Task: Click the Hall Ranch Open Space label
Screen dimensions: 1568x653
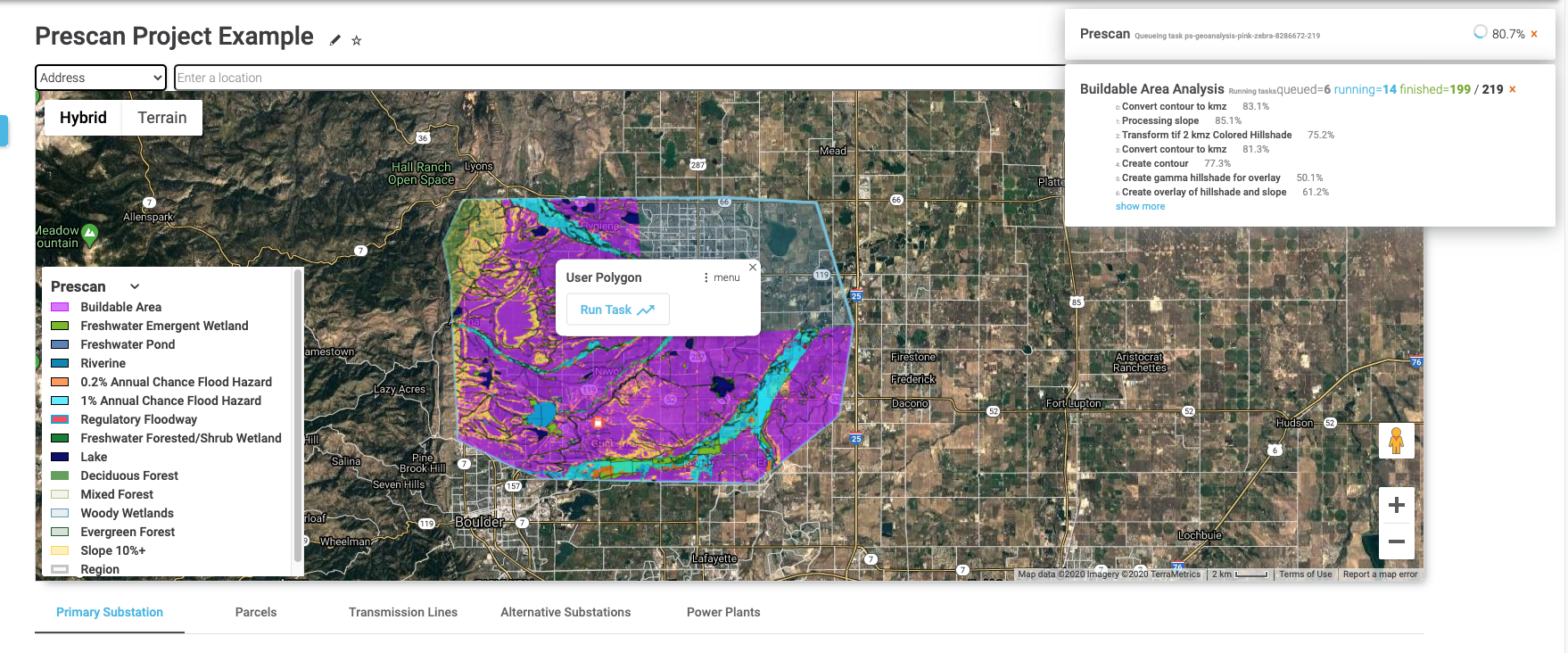Action: 422,173
